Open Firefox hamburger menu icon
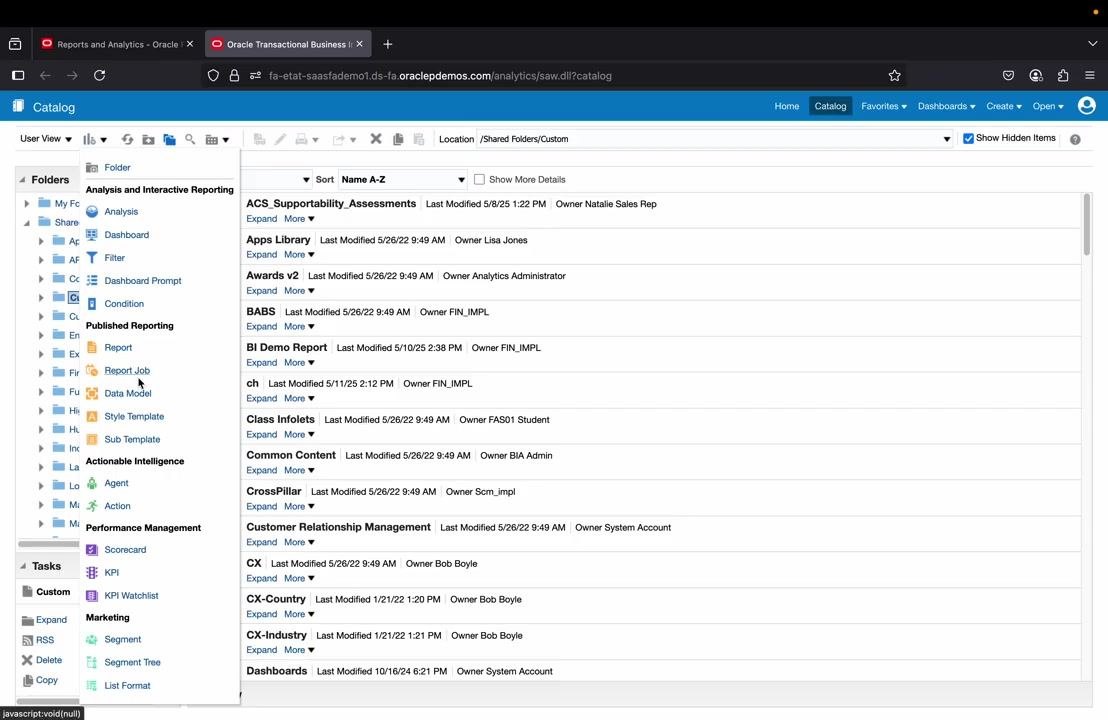 tap(1090, 76)
